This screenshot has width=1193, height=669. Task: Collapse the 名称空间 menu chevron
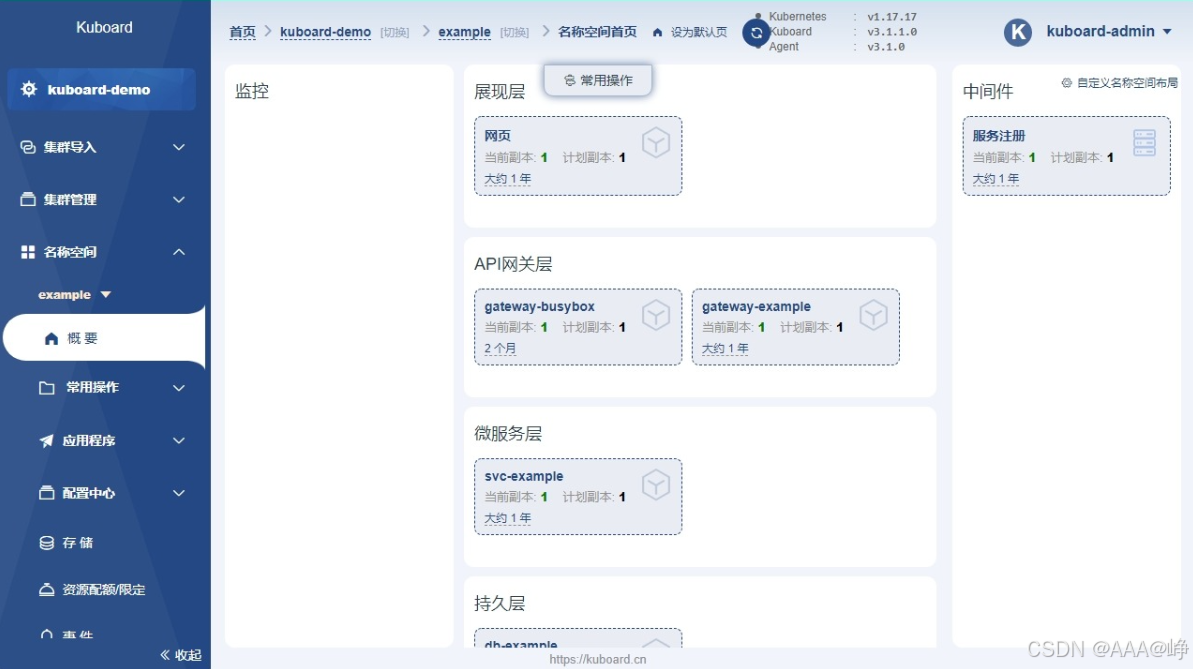179,252
